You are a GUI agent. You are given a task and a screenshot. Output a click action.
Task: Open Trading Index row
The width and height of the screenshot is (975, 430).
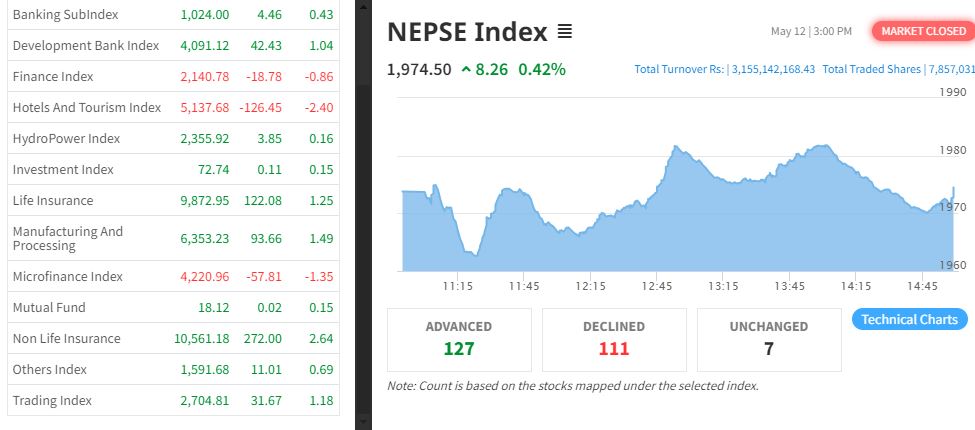[52, 401]
